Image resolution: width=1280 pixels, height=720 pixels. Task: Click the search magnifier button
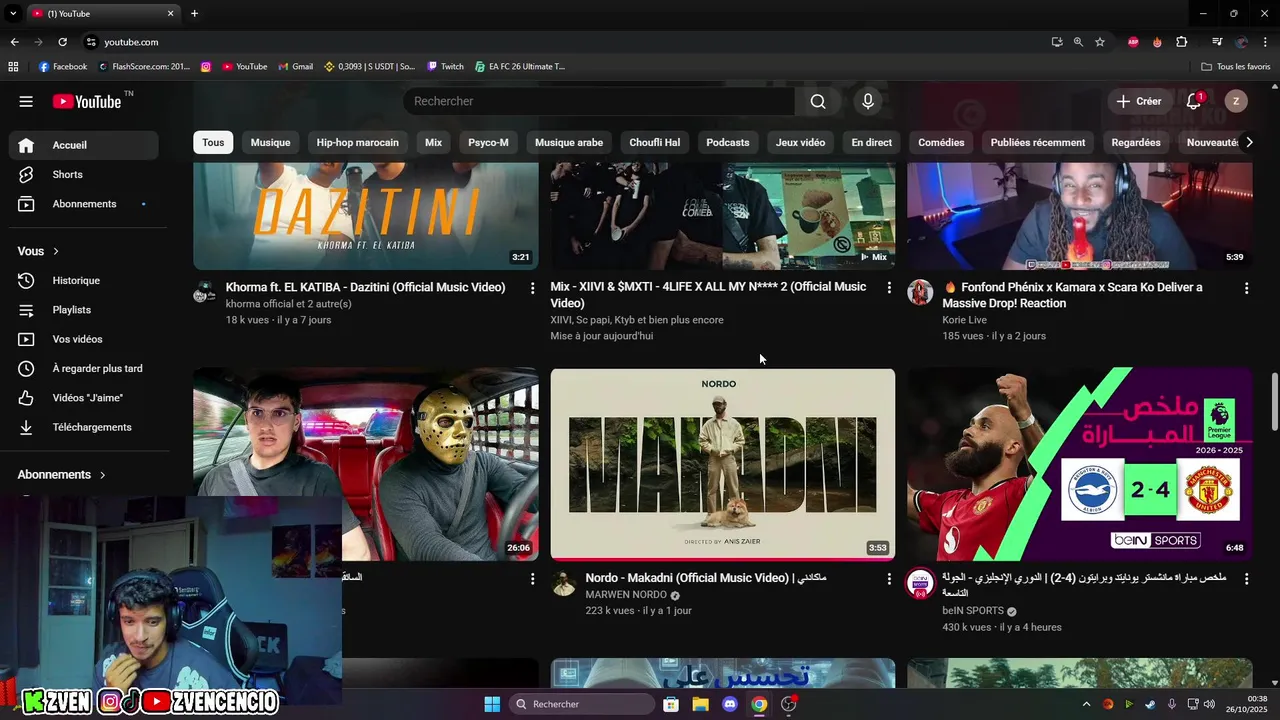coord(818,101)
